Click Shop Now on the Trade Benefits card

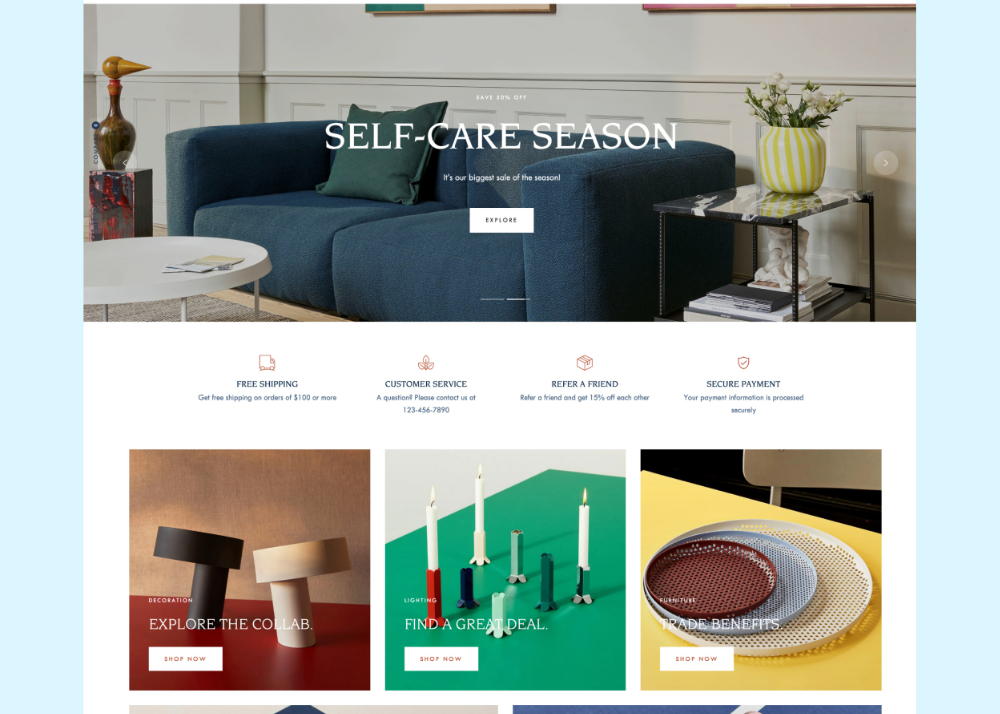[x=696, y=659]
